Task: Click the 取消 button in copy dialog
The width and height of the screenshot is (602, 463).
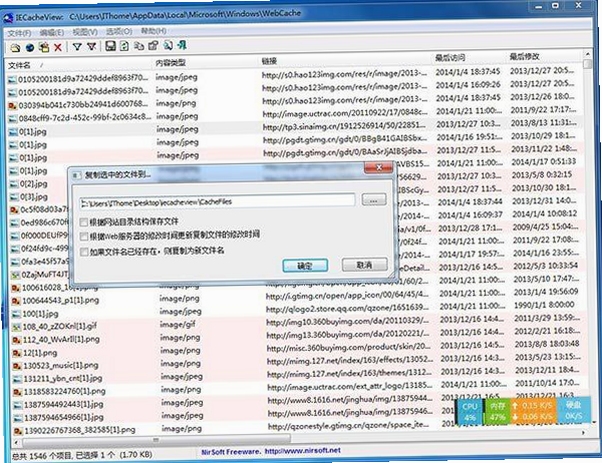Action: [365, 265]
